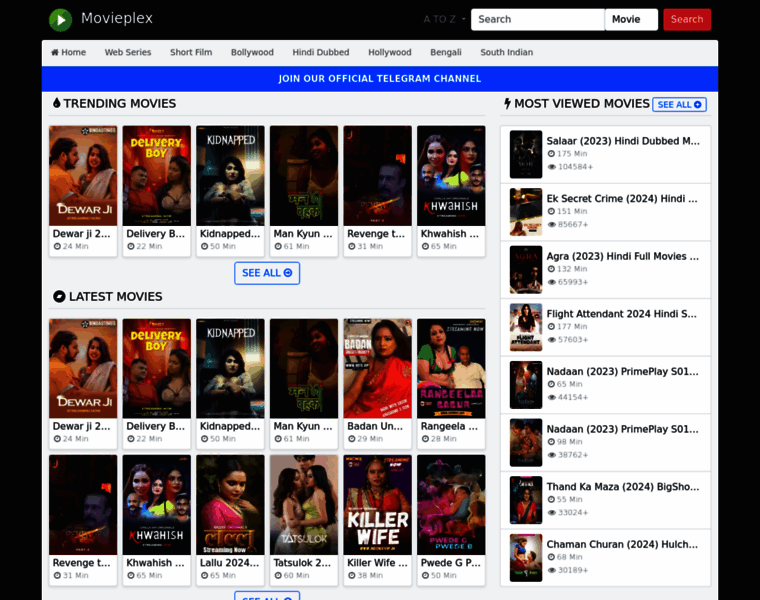Click the Movieplex site name text
This screenshot has height=600, width=760.
(x=117, y=18)
